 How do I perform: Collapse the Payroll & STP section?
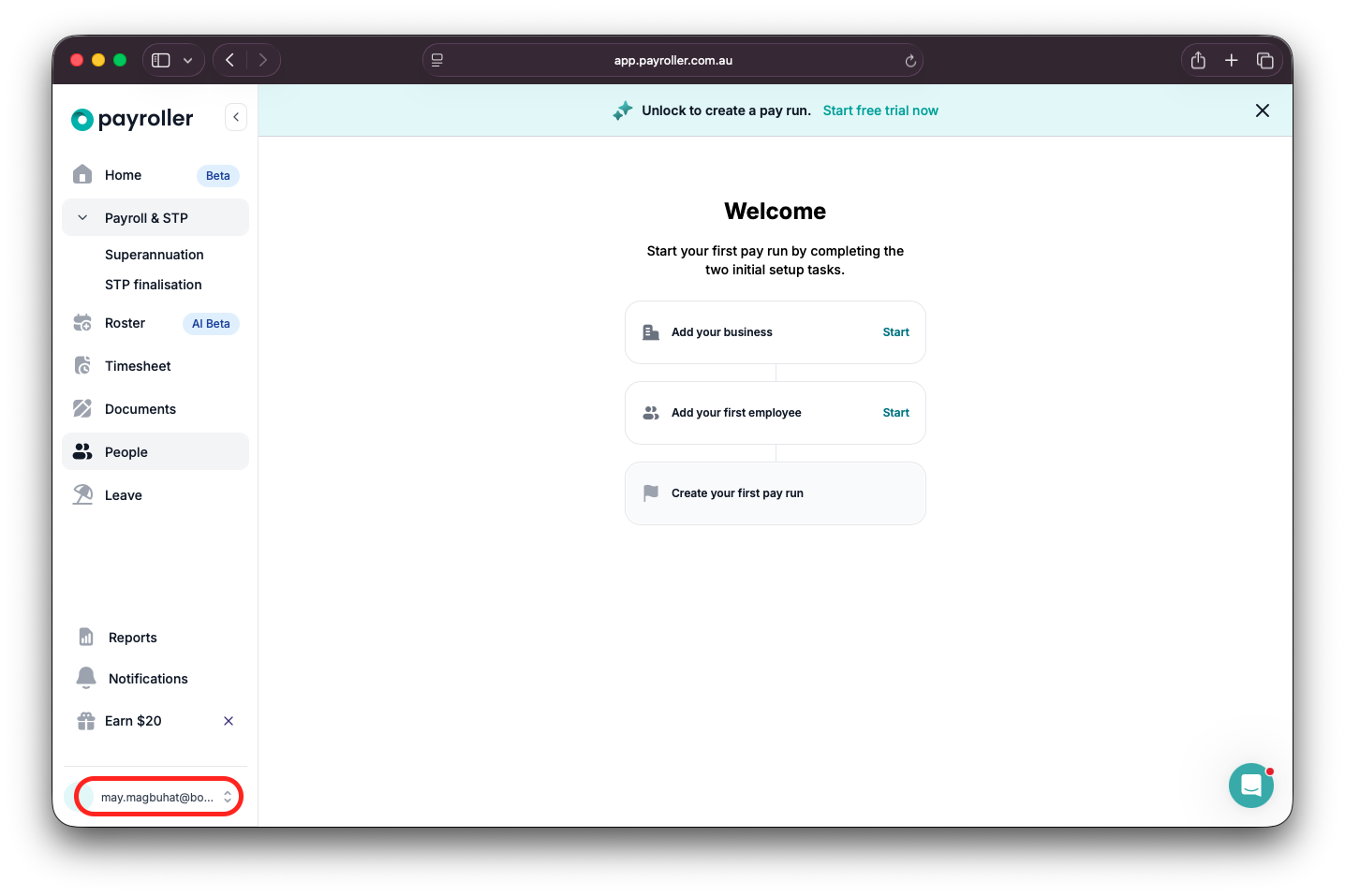tap(82, 218)
